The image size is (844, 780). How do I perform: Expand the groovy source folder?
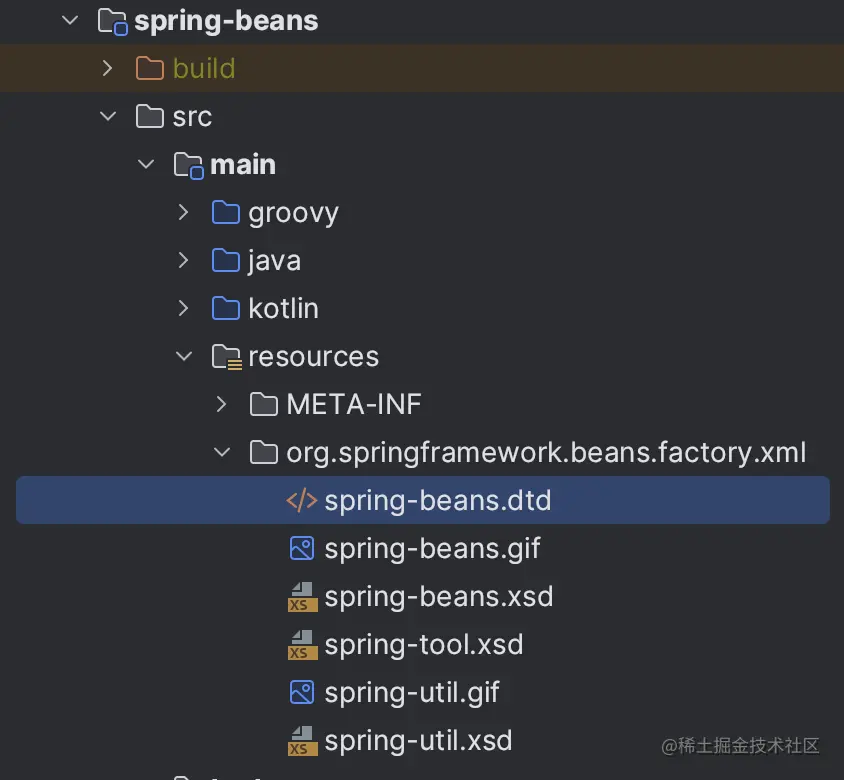183,213
